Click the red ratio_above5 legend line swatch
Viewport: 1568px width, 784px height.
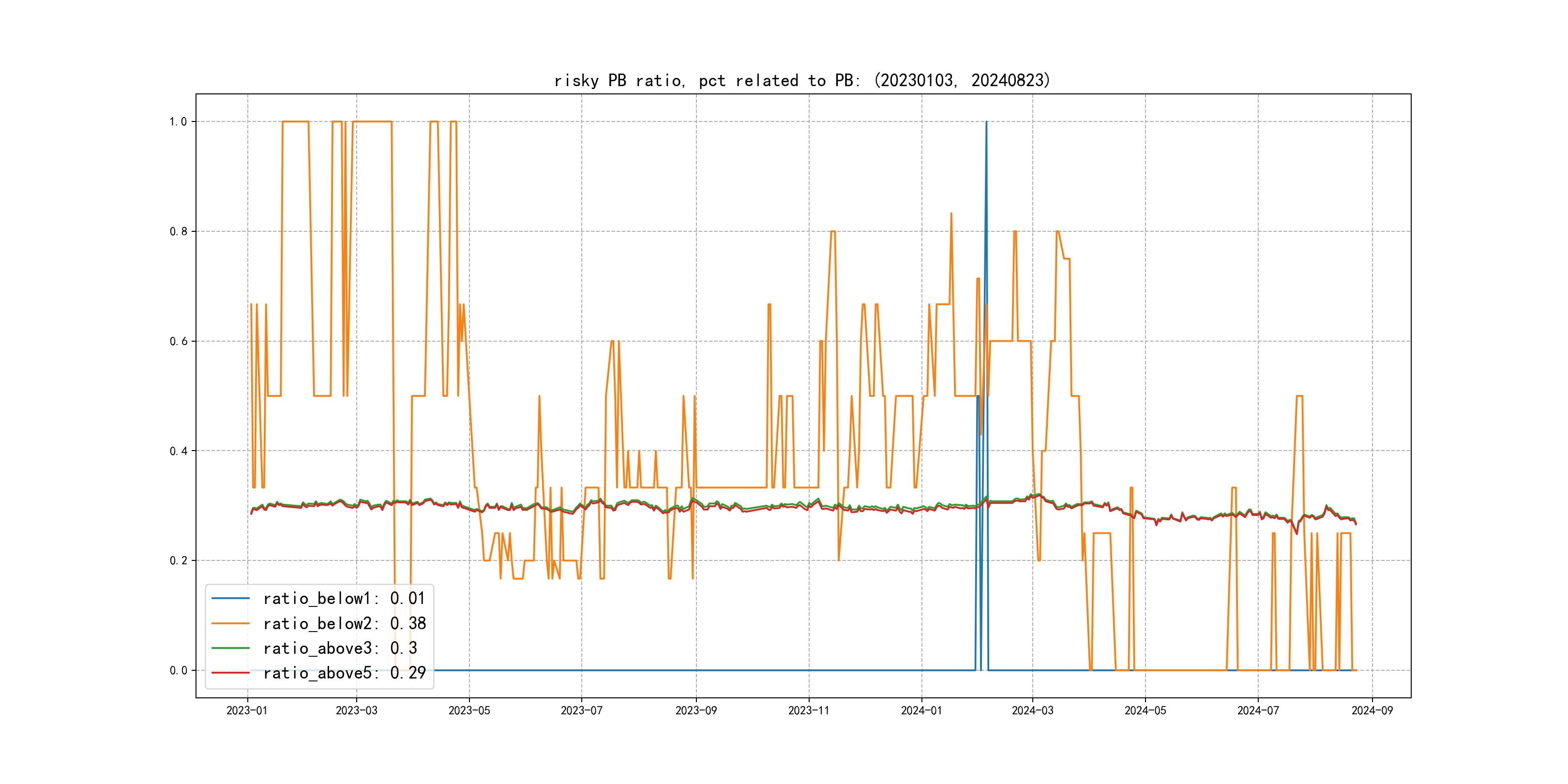coord(230,673)
